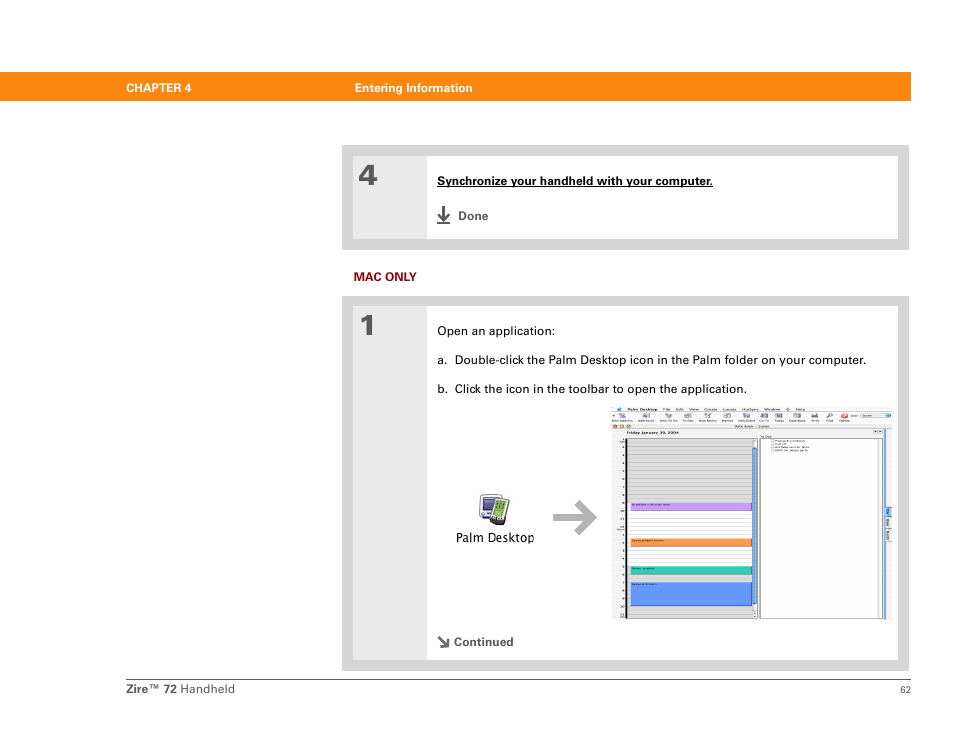Click the red close button of Date Book window
954x738 pixels.
[x=615, y=426]
